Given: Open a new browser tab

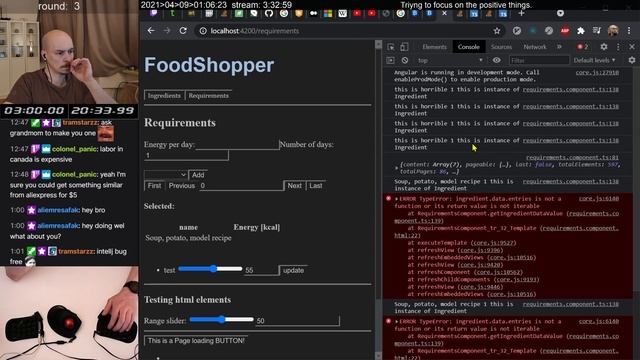Looking at the screenshot, I should click(x=521, y=13).
